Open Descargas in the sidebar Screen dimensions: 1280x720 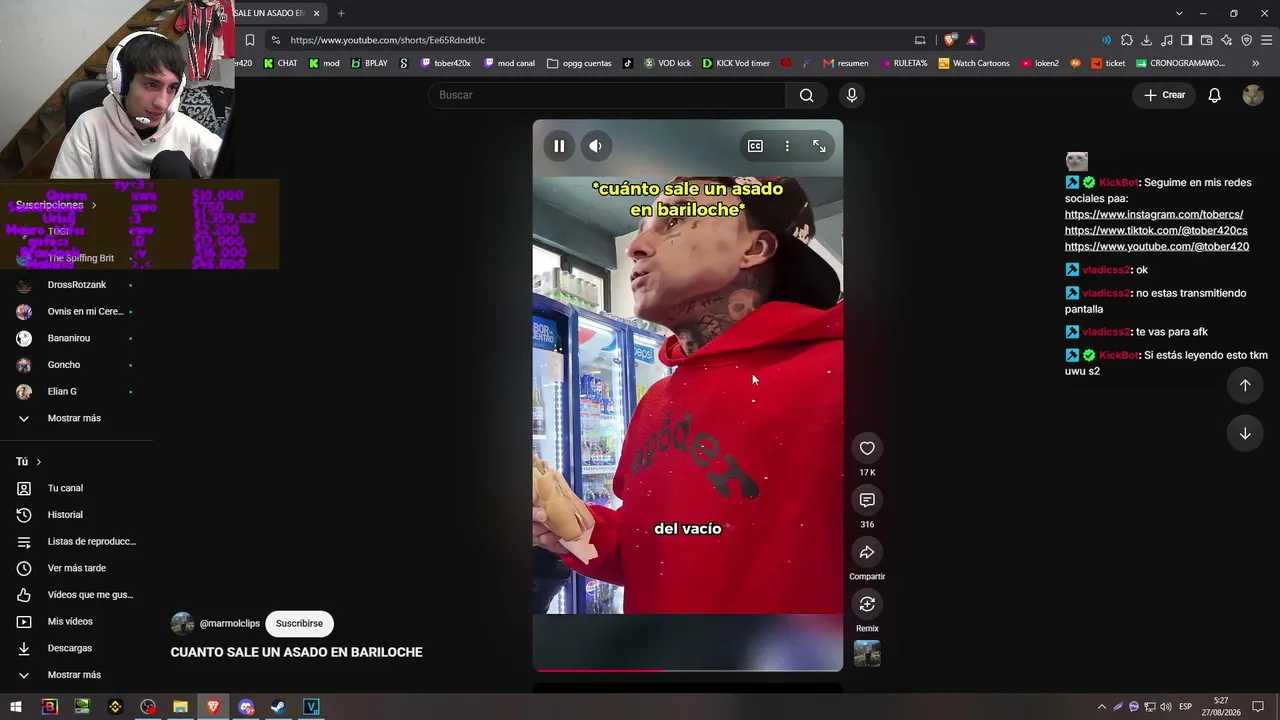(69, 648)
